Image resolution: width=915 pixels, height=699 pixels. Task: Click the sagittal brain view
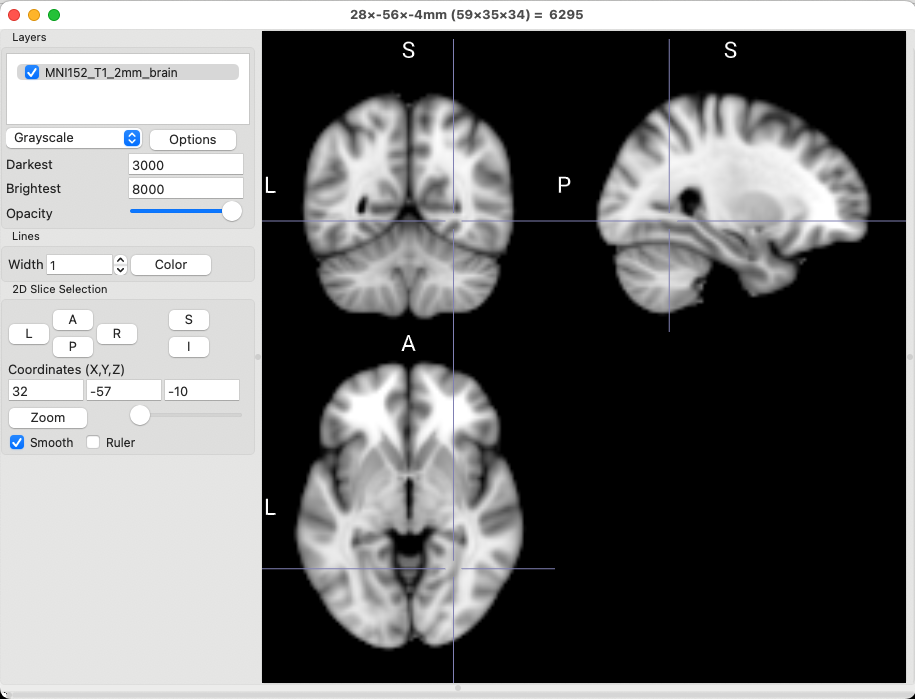click(735, 200)
